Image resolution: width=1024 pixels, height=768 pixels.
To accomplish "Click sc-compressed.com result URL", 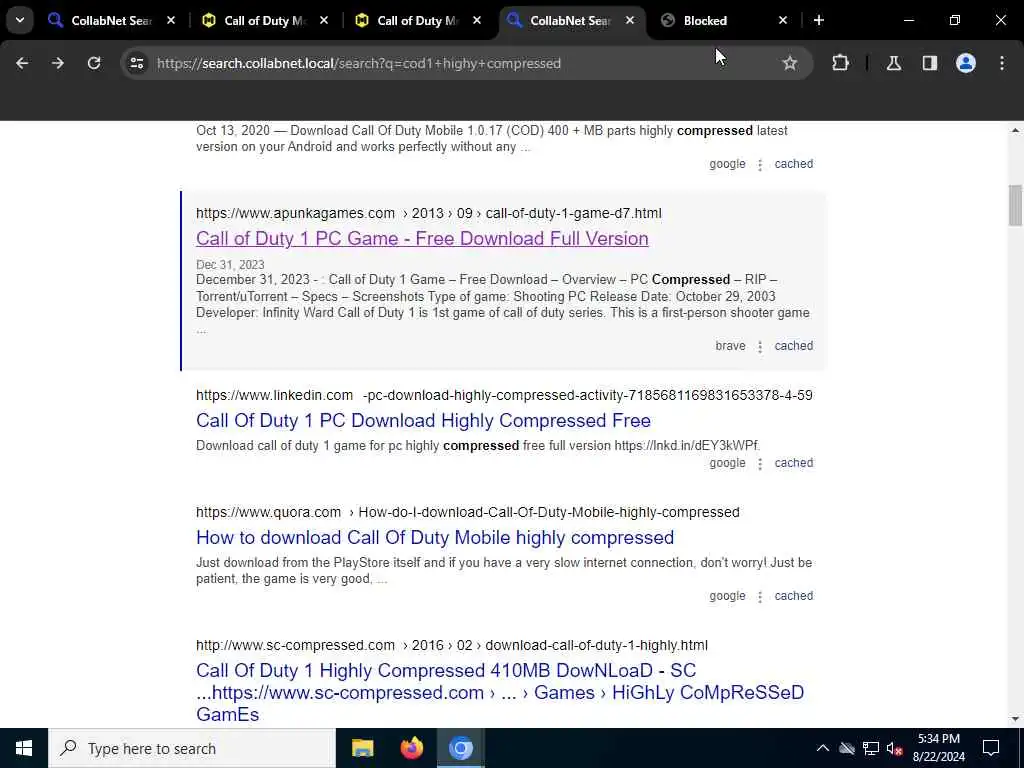I will (x=452, y=645).
